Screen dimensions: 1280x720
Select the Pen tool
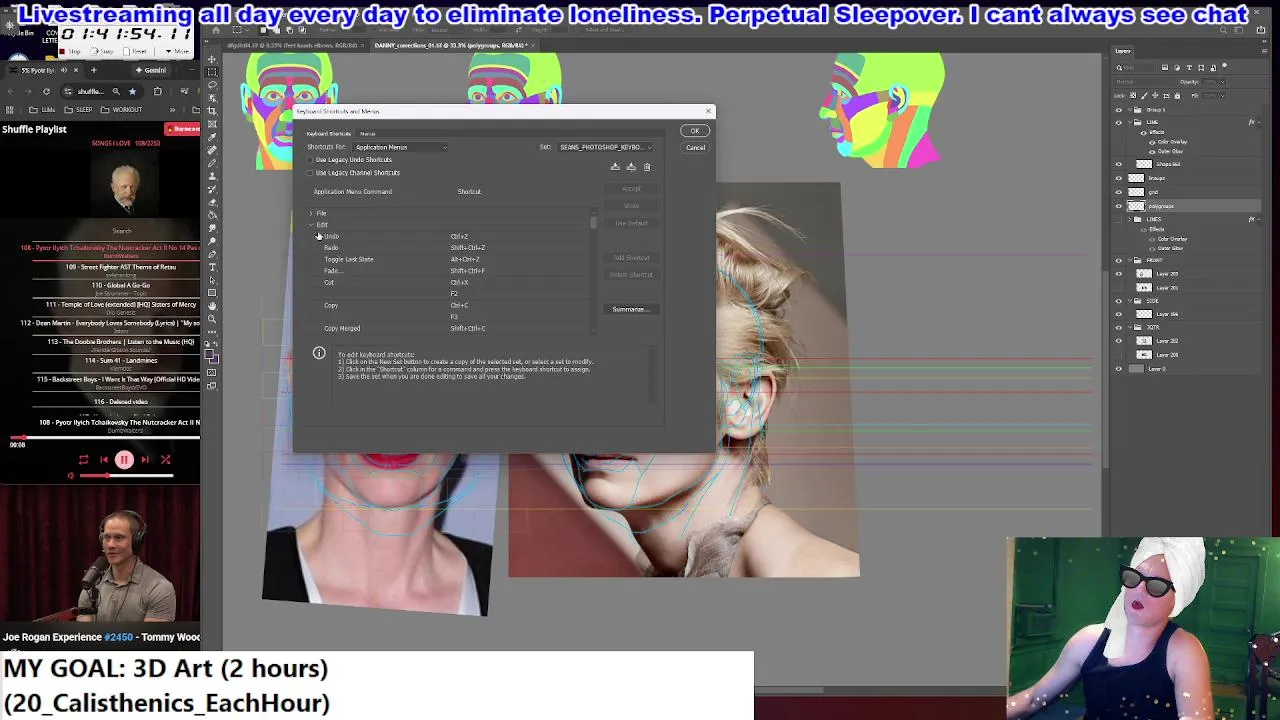[x=214, y=254]
